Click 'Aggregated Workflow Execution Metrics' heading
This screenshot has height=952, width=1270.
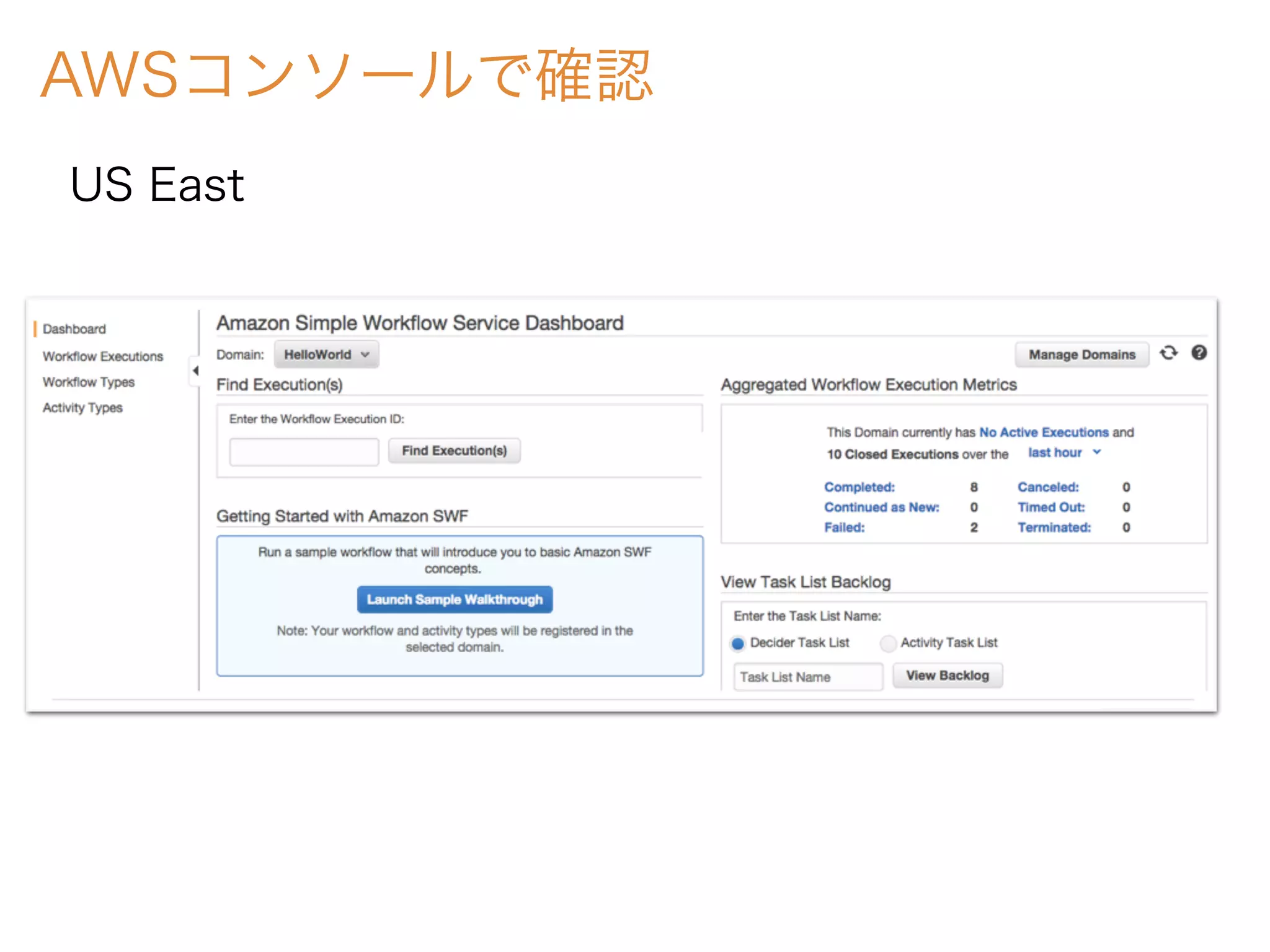point(869,385)
